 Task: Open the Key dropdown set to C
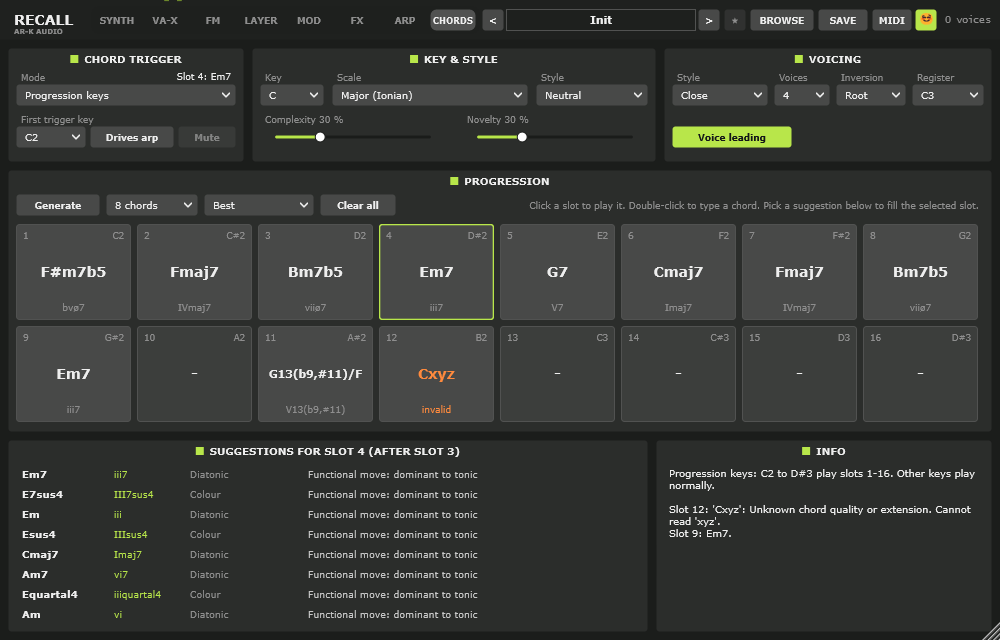(x=292, y=96)
